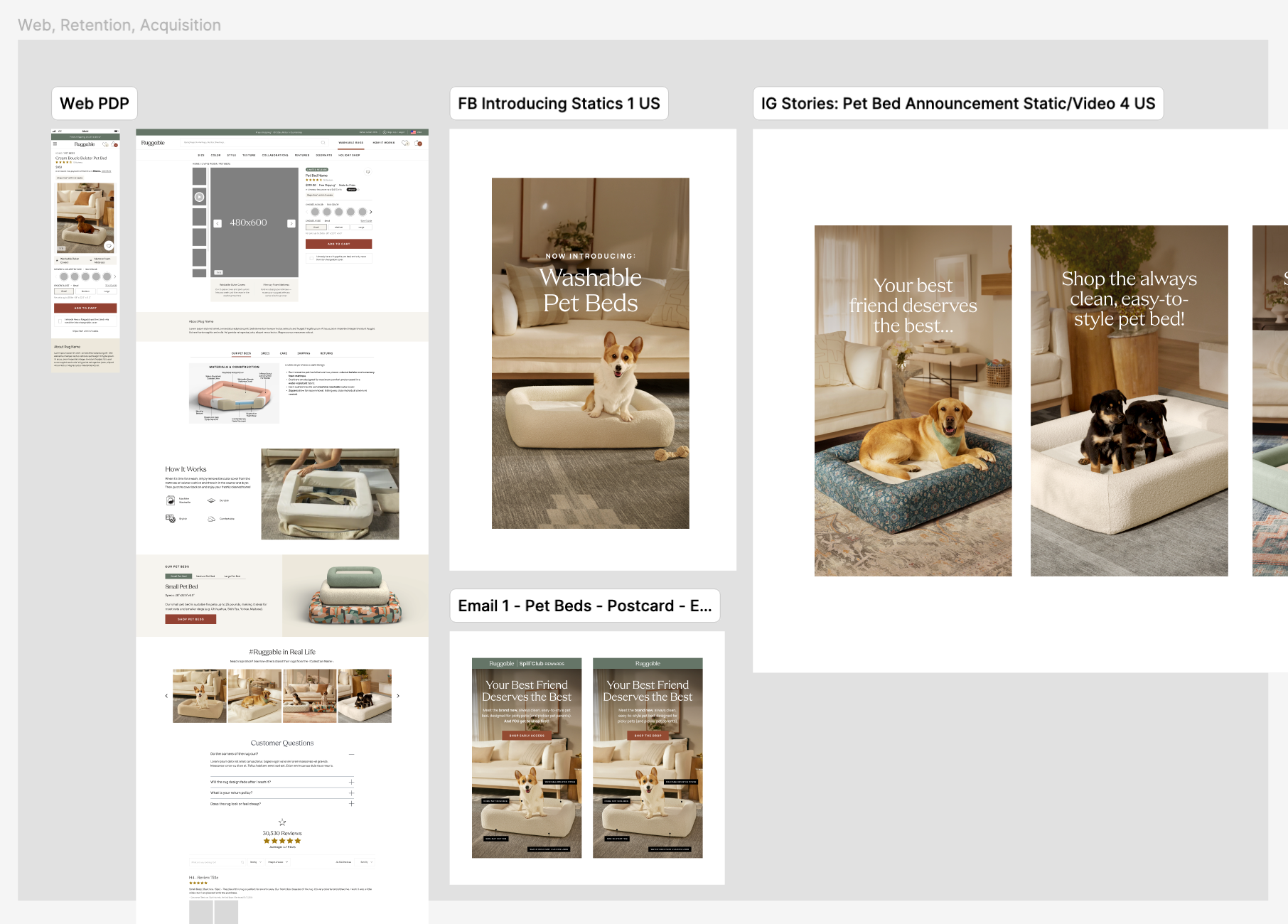Screen dimensions: 1288x924
Task: Advance mobile color swatches with right chevron
Action: 115,276
